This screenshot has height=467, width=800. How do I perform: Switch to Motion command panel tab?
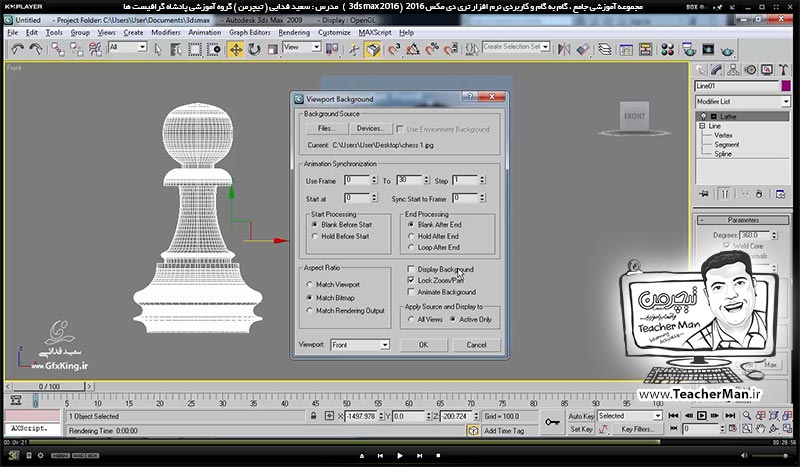coord(751,70)
